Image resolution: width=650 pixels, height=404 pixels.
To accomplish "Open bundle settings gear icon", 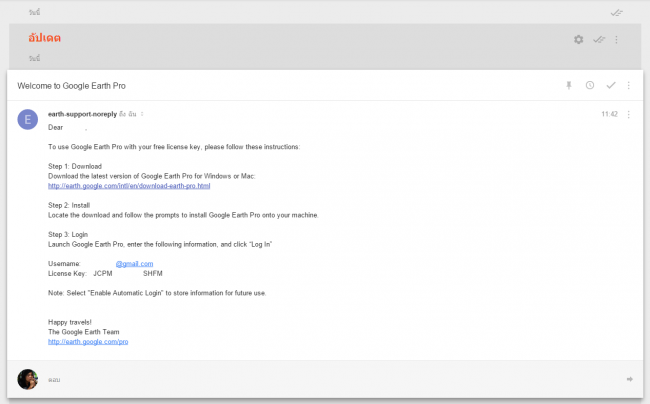I will [x=578, y=39].
